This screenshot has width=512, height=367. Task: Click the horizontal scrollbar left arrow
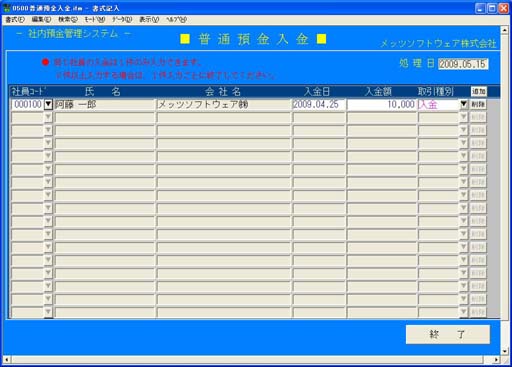coord(7,360)
